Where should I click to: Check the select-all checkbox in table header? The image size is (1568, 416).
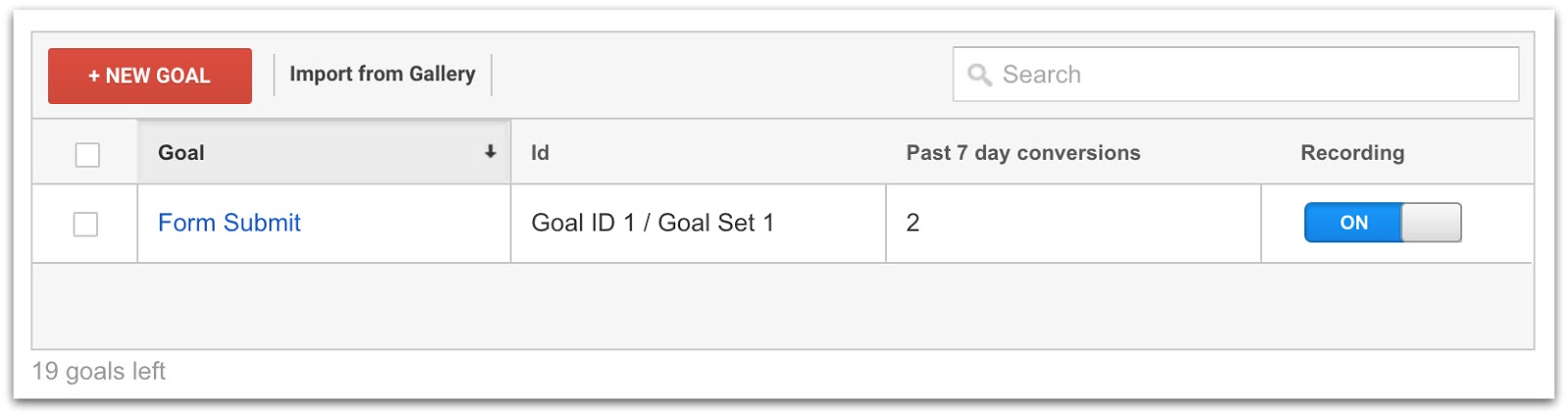87,154
